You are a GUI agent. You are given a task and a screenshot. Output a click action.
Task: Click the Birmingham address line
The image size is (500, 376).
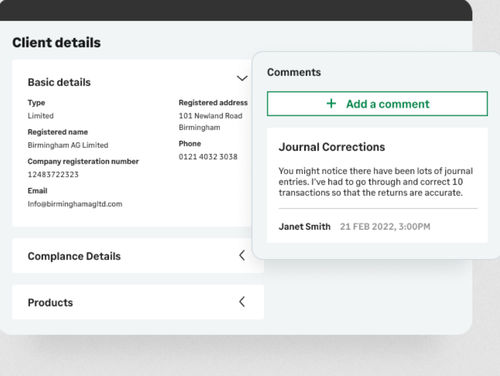[199, 127]
